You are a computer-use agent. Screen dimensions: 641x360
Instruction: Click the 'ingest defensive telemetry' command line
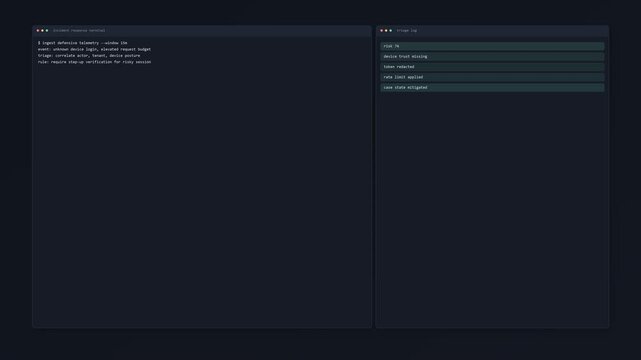click(x=83, y=43)
